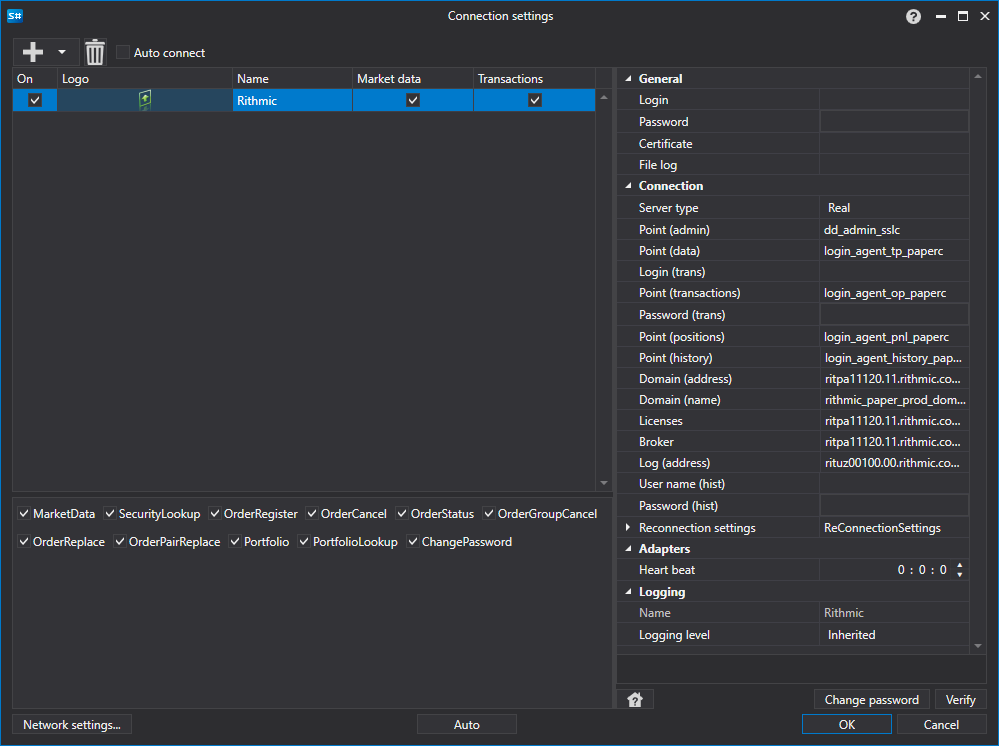999x746 pixels.
Task: Toggle the OrderCancel checkbox
Action: 312,513
